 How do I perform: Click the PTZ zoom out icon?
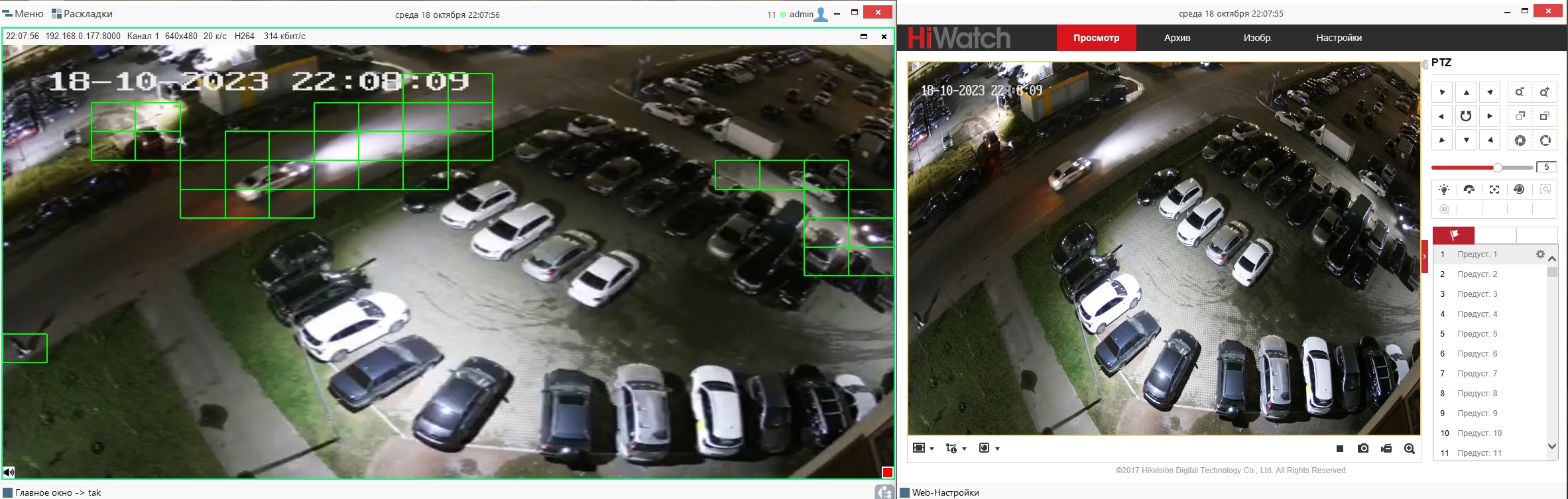[x=1520, y=92]
